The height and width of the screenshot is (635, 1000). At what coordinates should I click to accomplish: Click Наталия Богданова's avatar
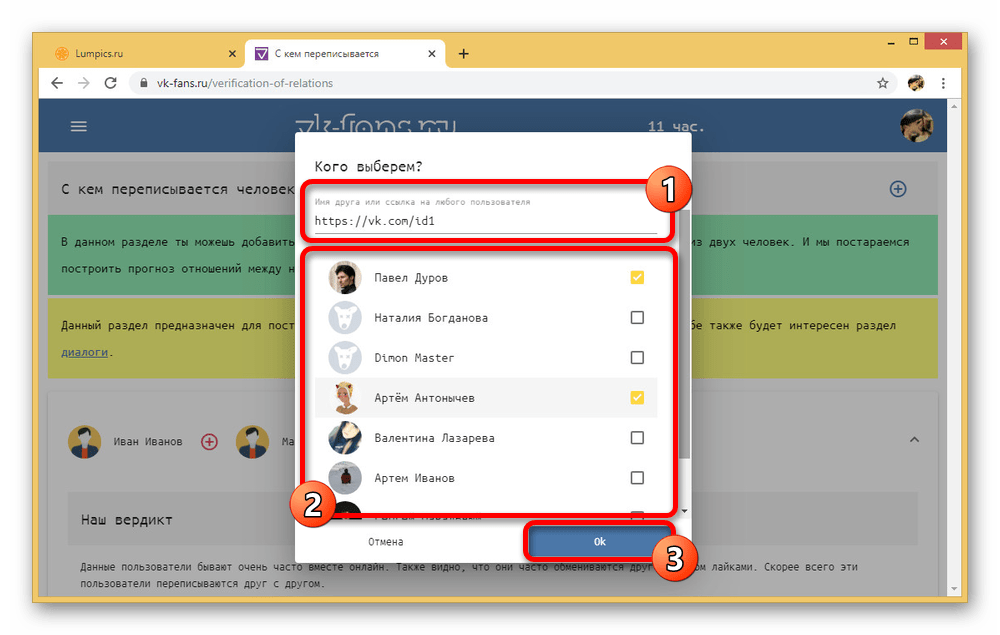pos(345,318)
